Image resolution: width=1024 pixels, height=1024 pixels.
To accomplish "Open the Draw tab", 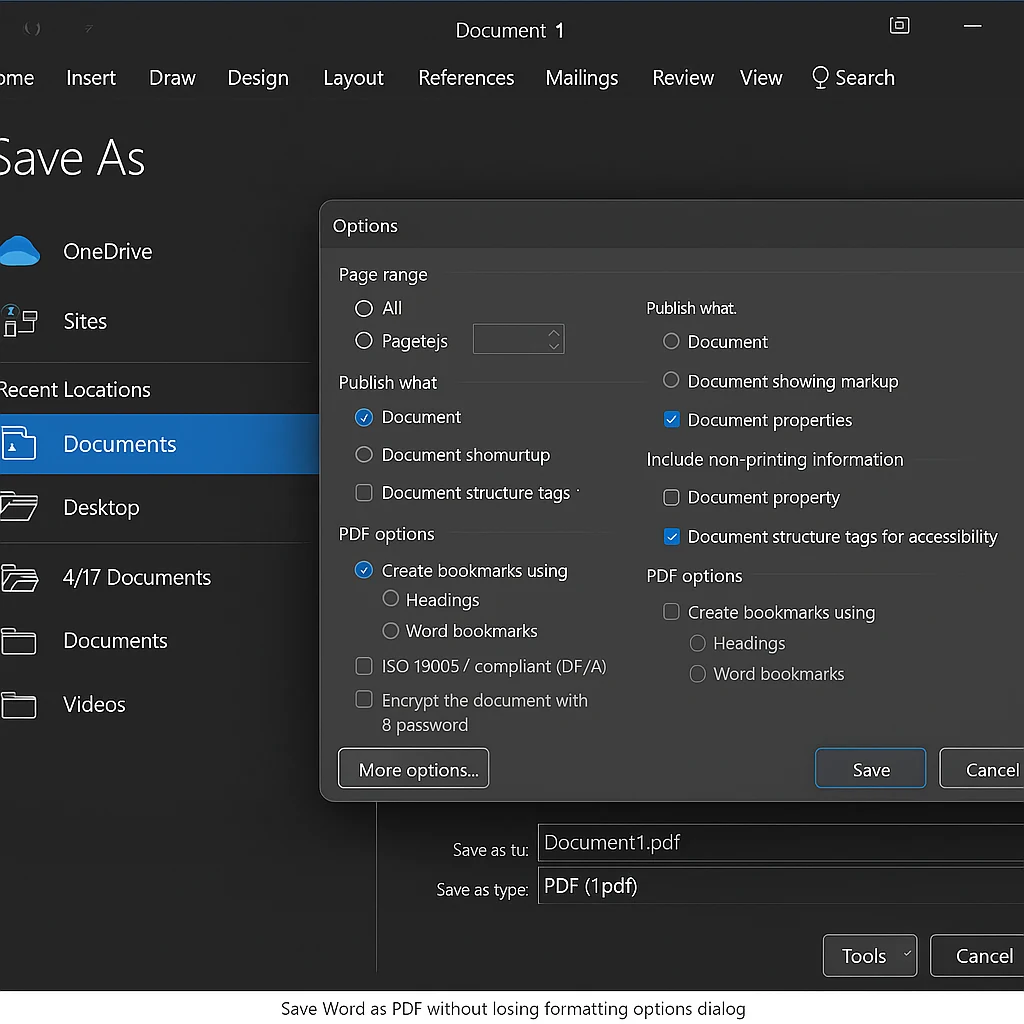I will (x=172, y=78).
